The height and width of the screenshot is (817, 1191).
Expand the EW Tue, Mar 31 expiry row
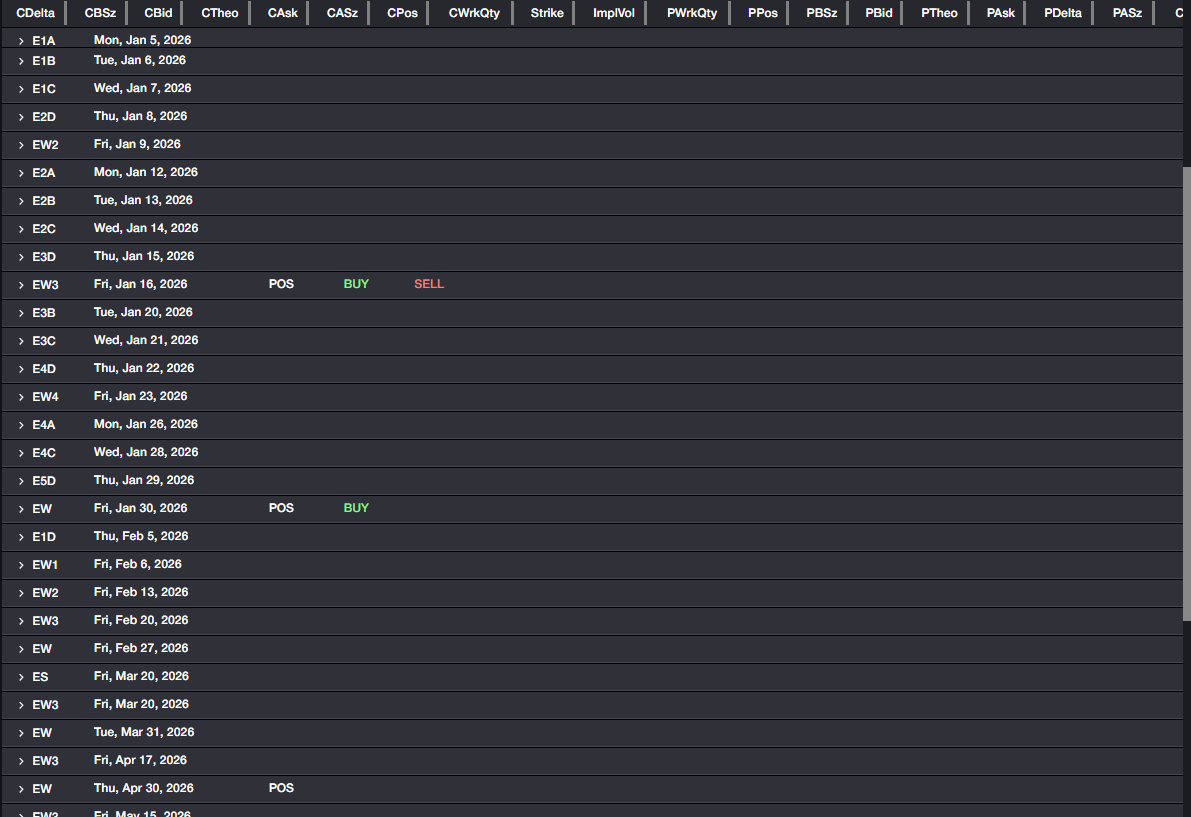coord(21,733)
